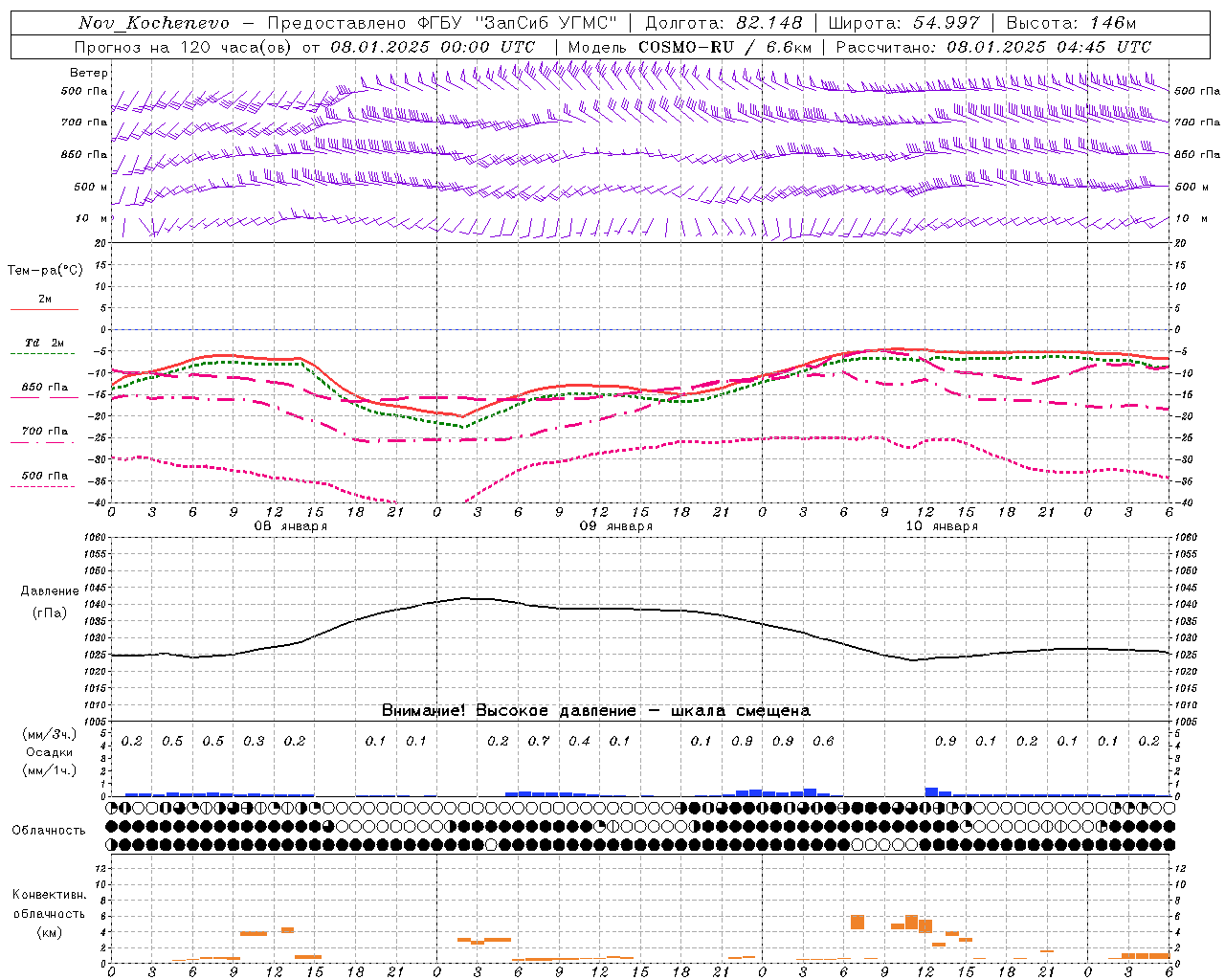Click the Td 2м dew point legend
Screen dimensions: 1225x980
coord(45,346)
